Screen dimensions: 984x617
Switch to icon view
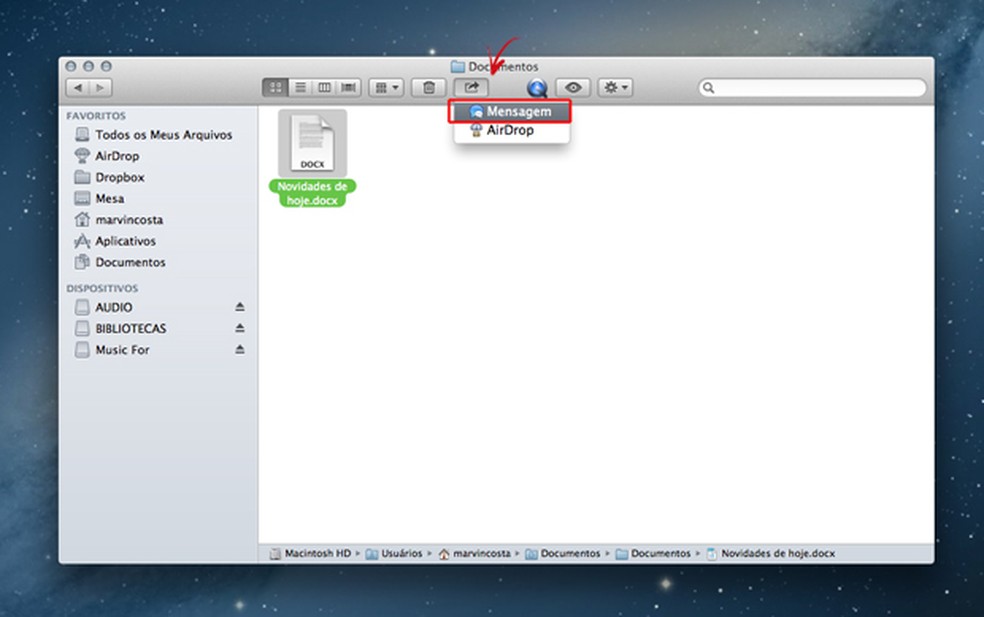[275, 88]
